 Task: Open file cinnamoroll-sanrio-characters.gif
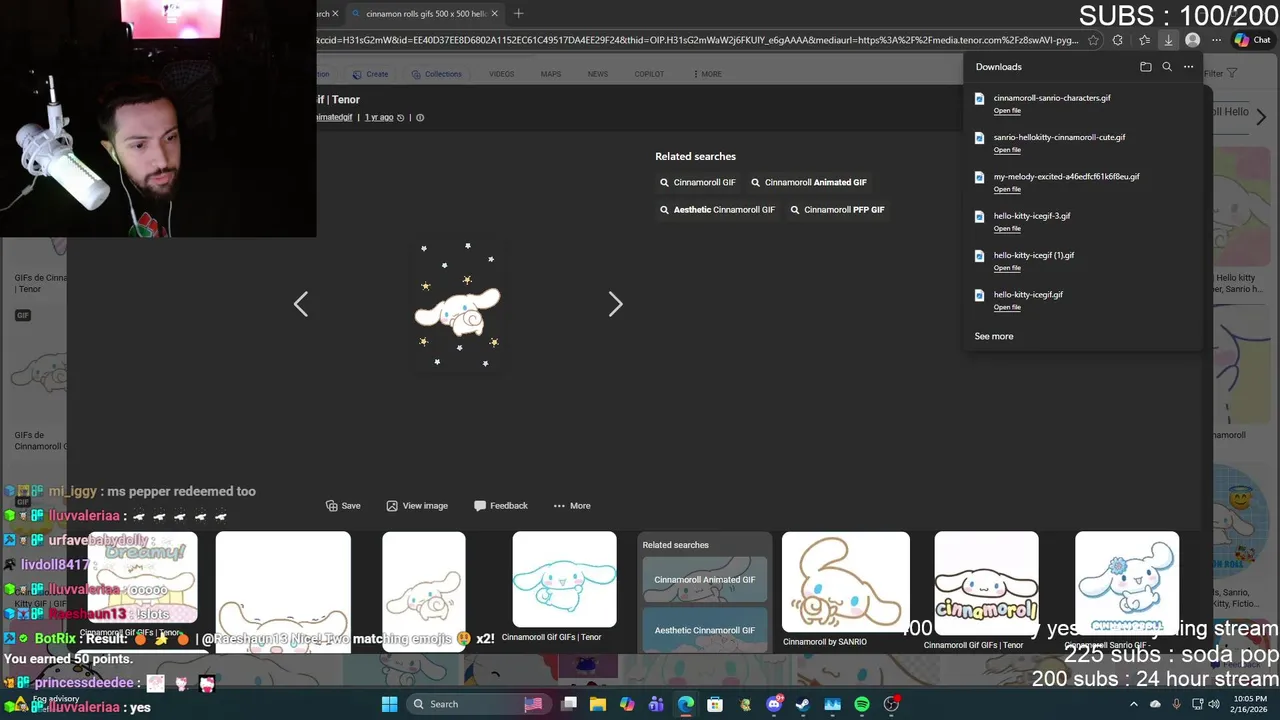point(1007,111)
